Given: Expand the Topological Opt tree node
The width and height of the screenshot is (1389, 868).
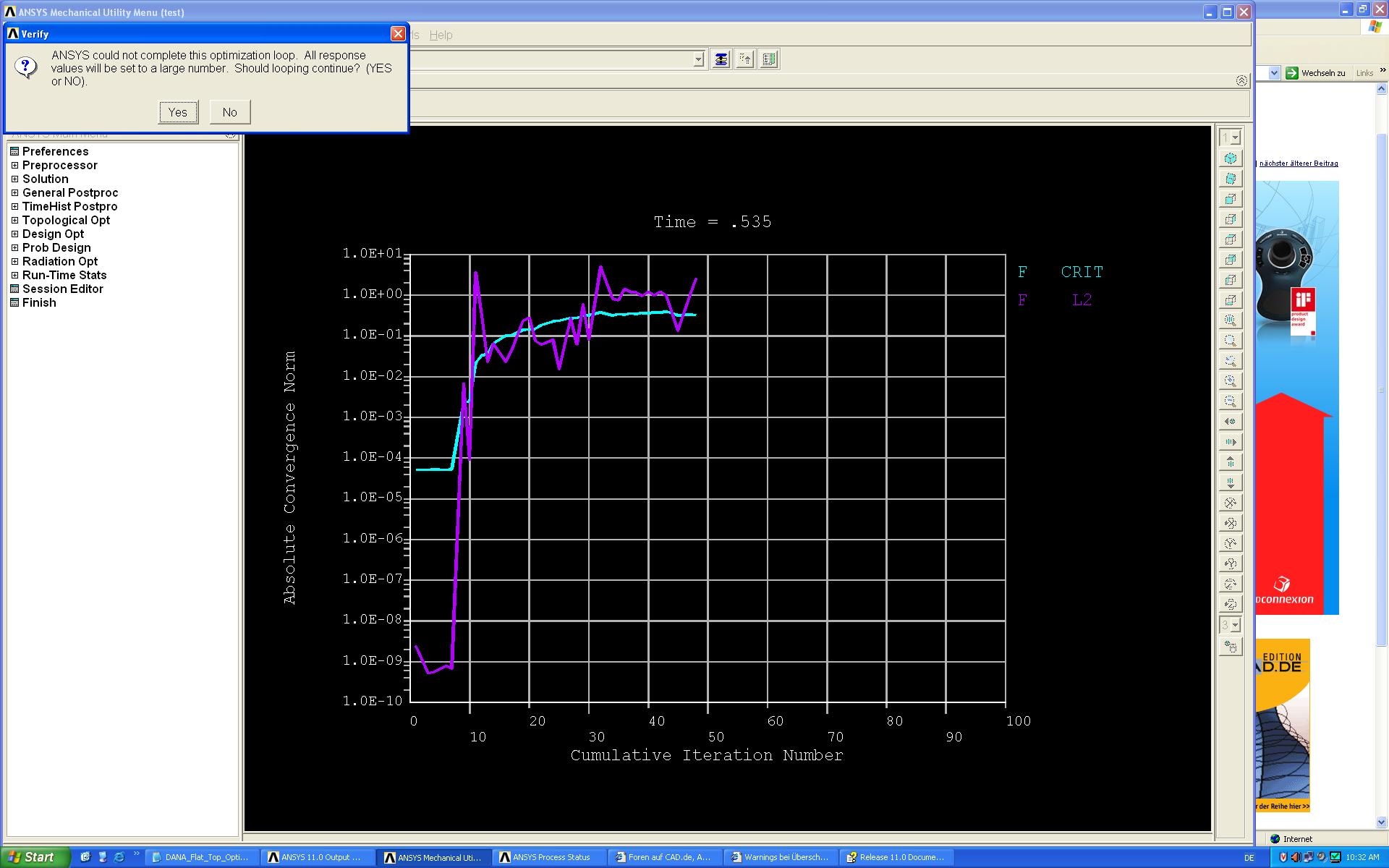Looking at the screenshot, I should click(14, 221).
